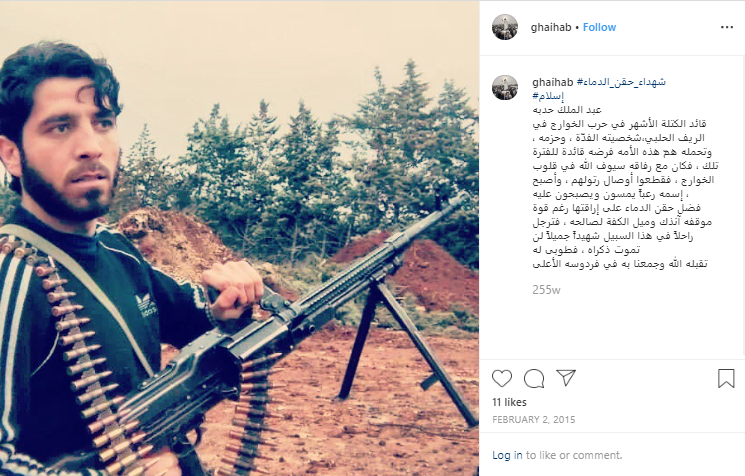
Task: Click the caption profile avatar
Action: (505, 87)
